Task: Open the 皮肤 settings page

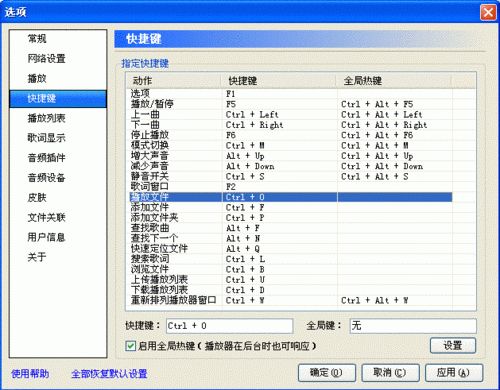Action: [x=37, y=197]
